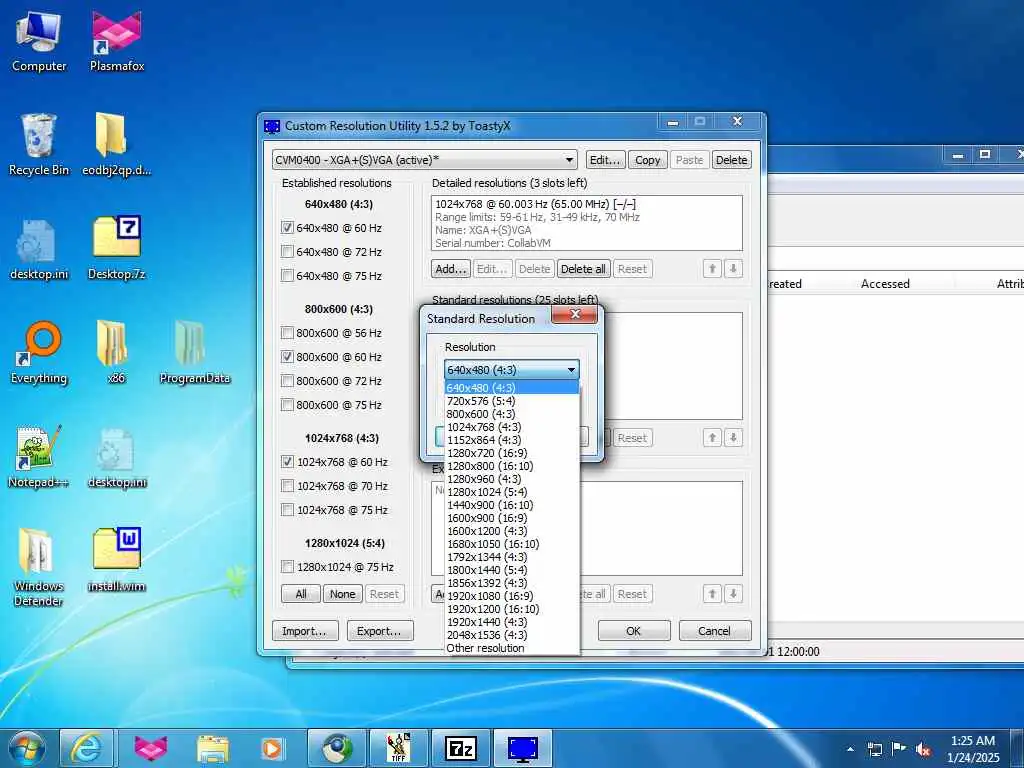The height and width of the screenshot is (768, 1024).
Task: Open Plasmafox from the taskbar
Action: tap(151, 748)
